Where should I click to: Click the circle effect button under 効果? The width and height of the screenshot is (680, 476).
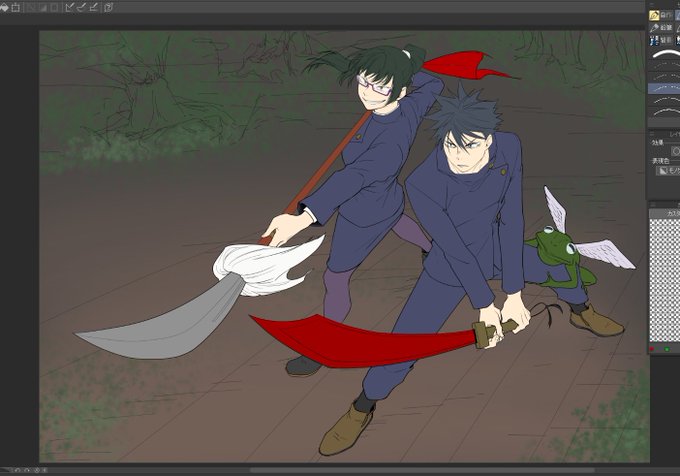[676, 151]
